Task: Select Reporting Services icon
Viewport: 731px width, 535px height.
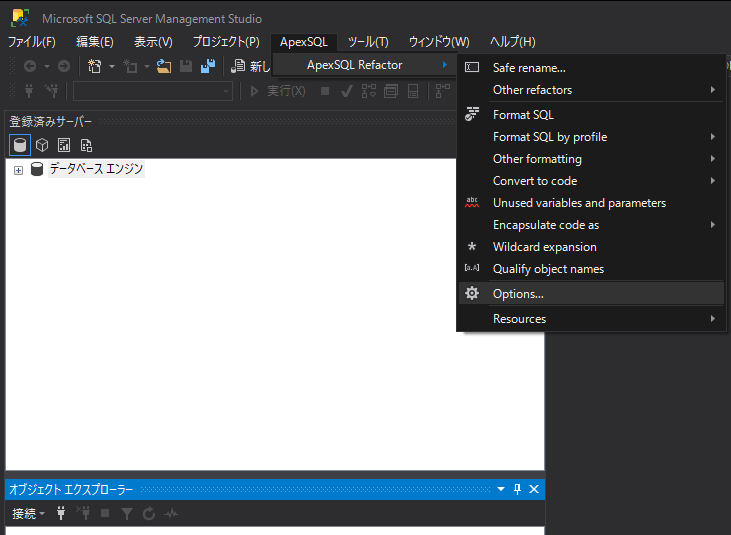Action: tap(64, 145)
